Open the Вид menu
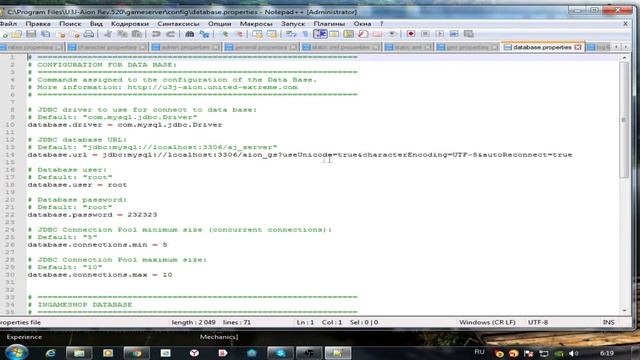This screenshot has width=640, height=360. pyautogui.click(x=96, y=24)
